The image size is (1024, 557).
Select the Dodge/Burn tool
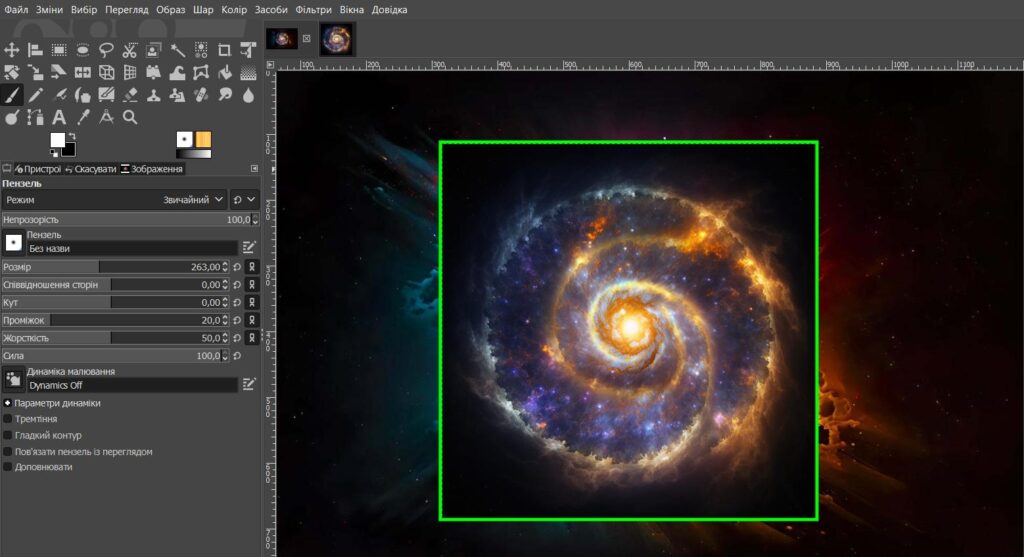click(x=12, y=118)
